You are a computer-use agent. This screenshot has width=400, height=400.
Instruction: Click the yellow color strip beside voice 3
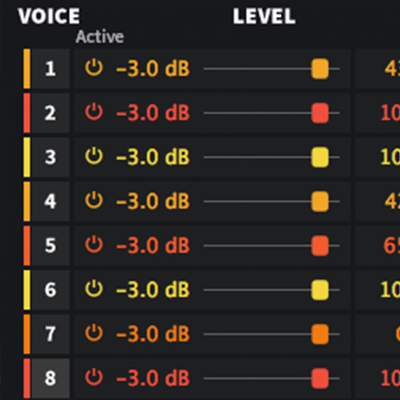[27, 157]
